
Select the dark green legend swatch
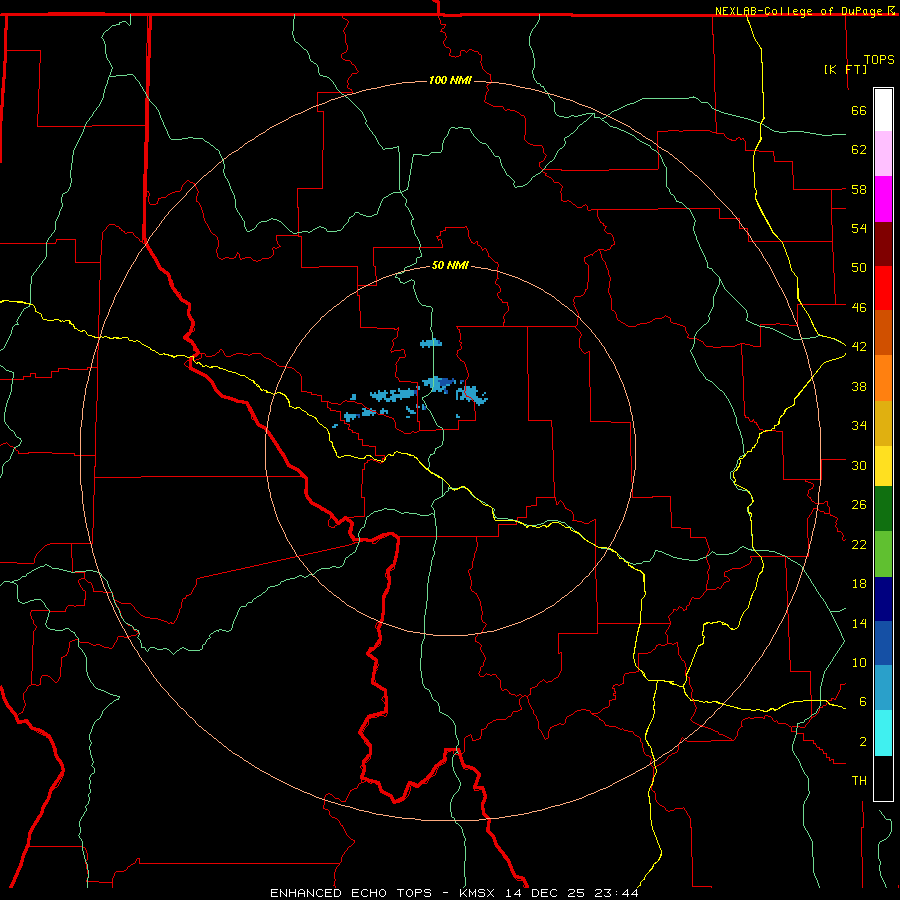pyautogui.click(x=883, y=509)
